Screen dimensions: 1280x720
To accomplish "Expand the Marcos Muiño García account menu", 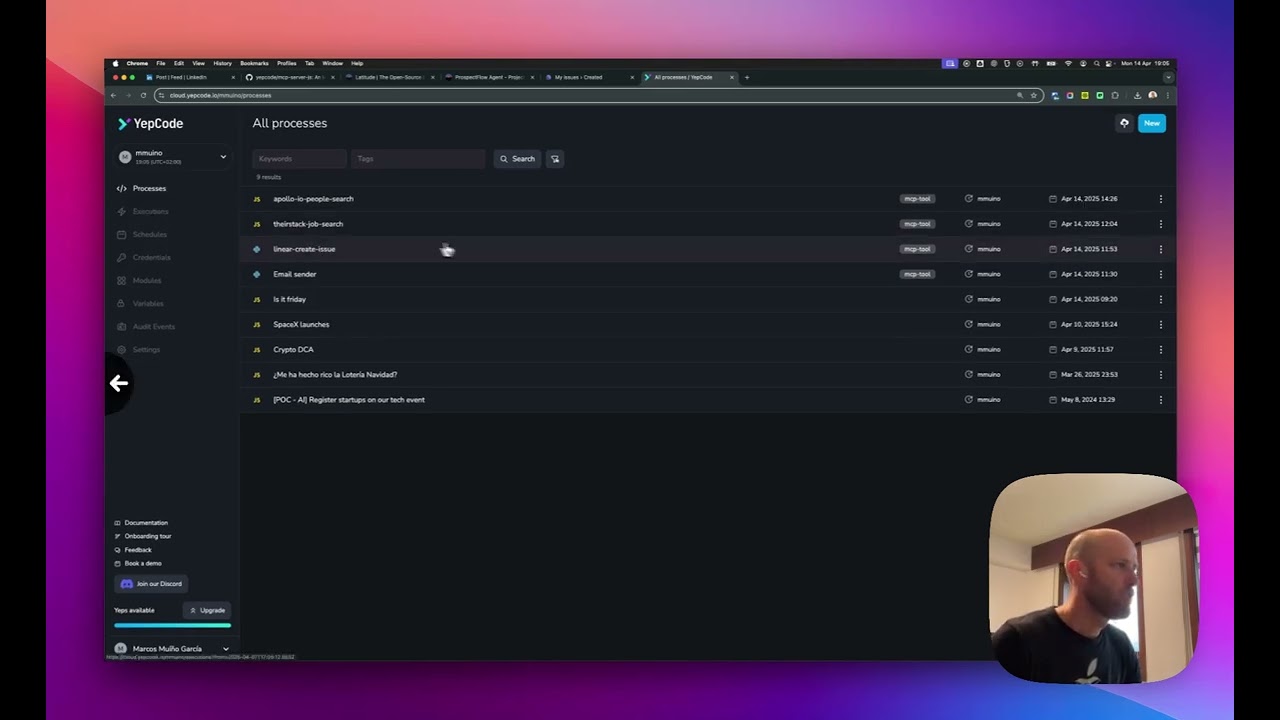I will [x=225, y=649].
